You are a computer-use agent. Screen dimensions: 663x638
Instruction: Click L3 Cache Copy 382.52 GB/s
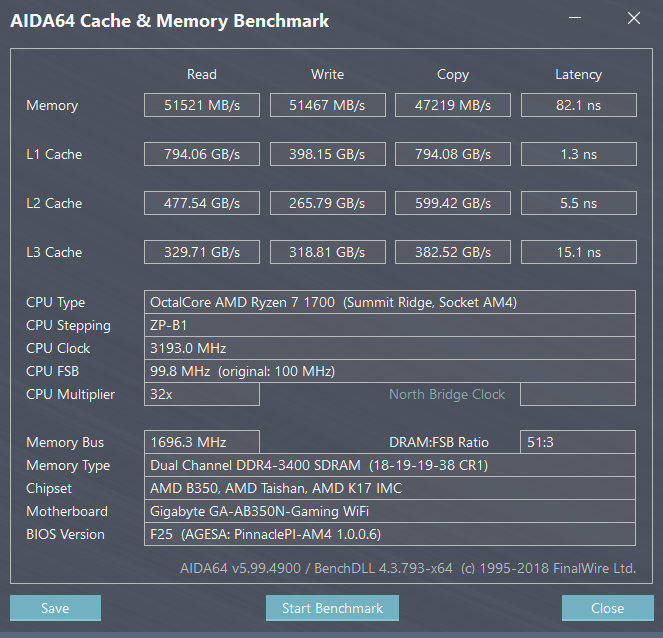[453, 252]
